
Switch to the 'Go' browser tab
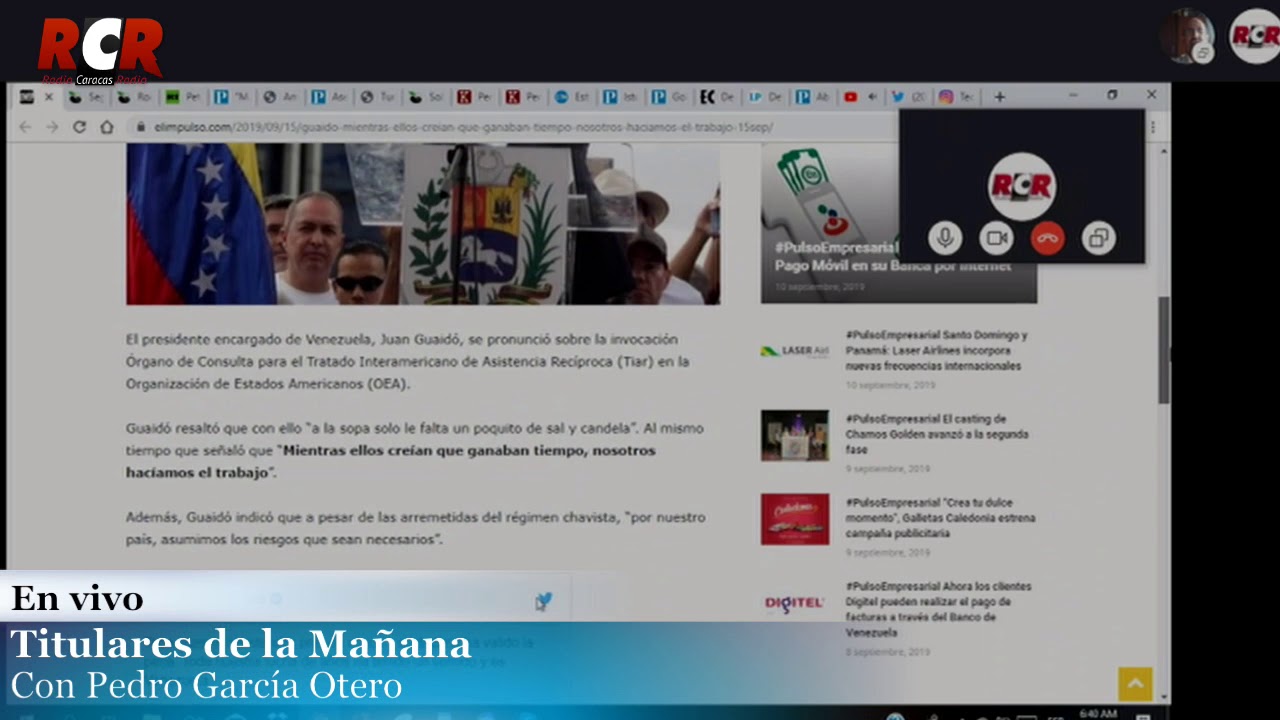pyautogui.click(x=670, y=97)
